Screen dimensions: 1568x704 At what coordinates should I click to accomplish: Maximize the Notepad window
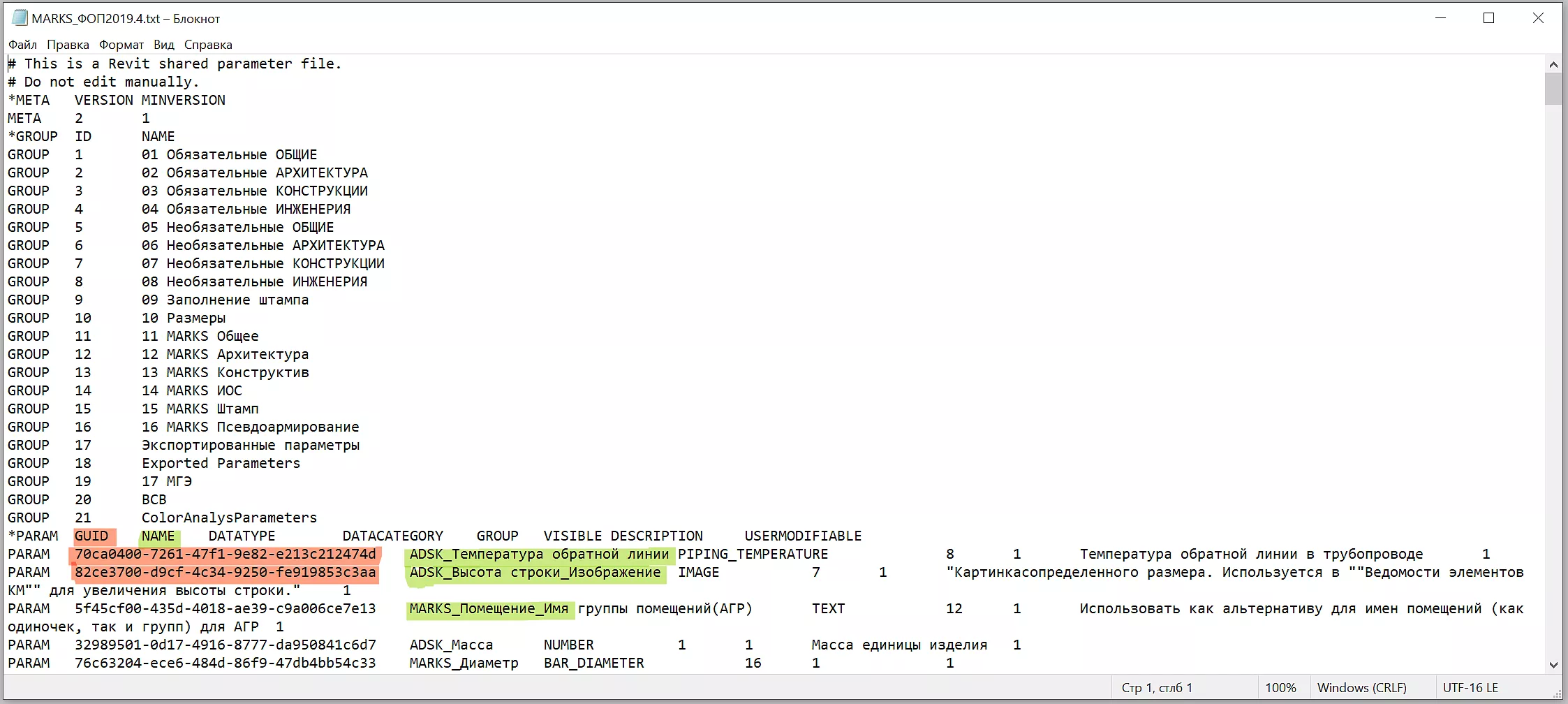coord(1489,18)
